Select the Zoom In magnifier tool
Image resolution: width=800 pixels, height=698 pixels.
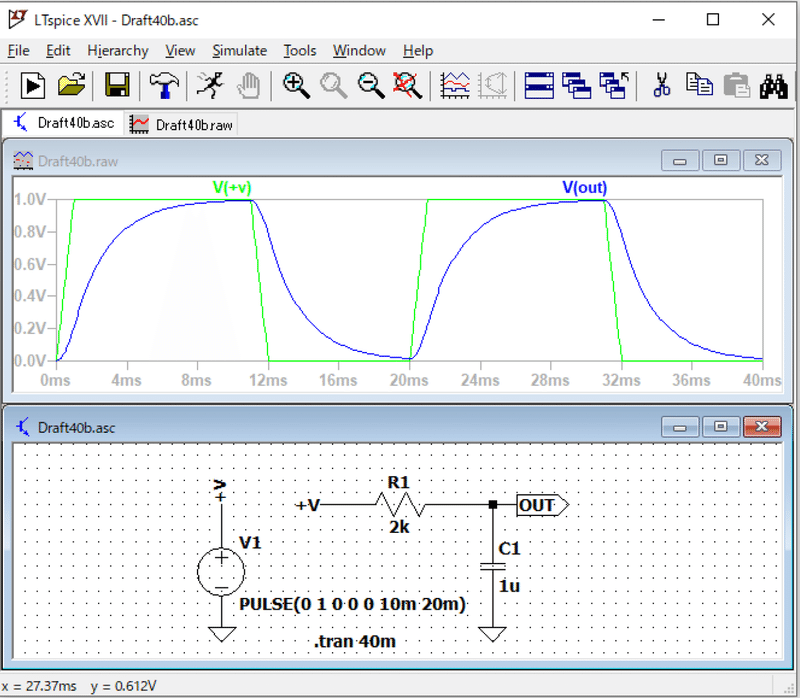[296, 85]
